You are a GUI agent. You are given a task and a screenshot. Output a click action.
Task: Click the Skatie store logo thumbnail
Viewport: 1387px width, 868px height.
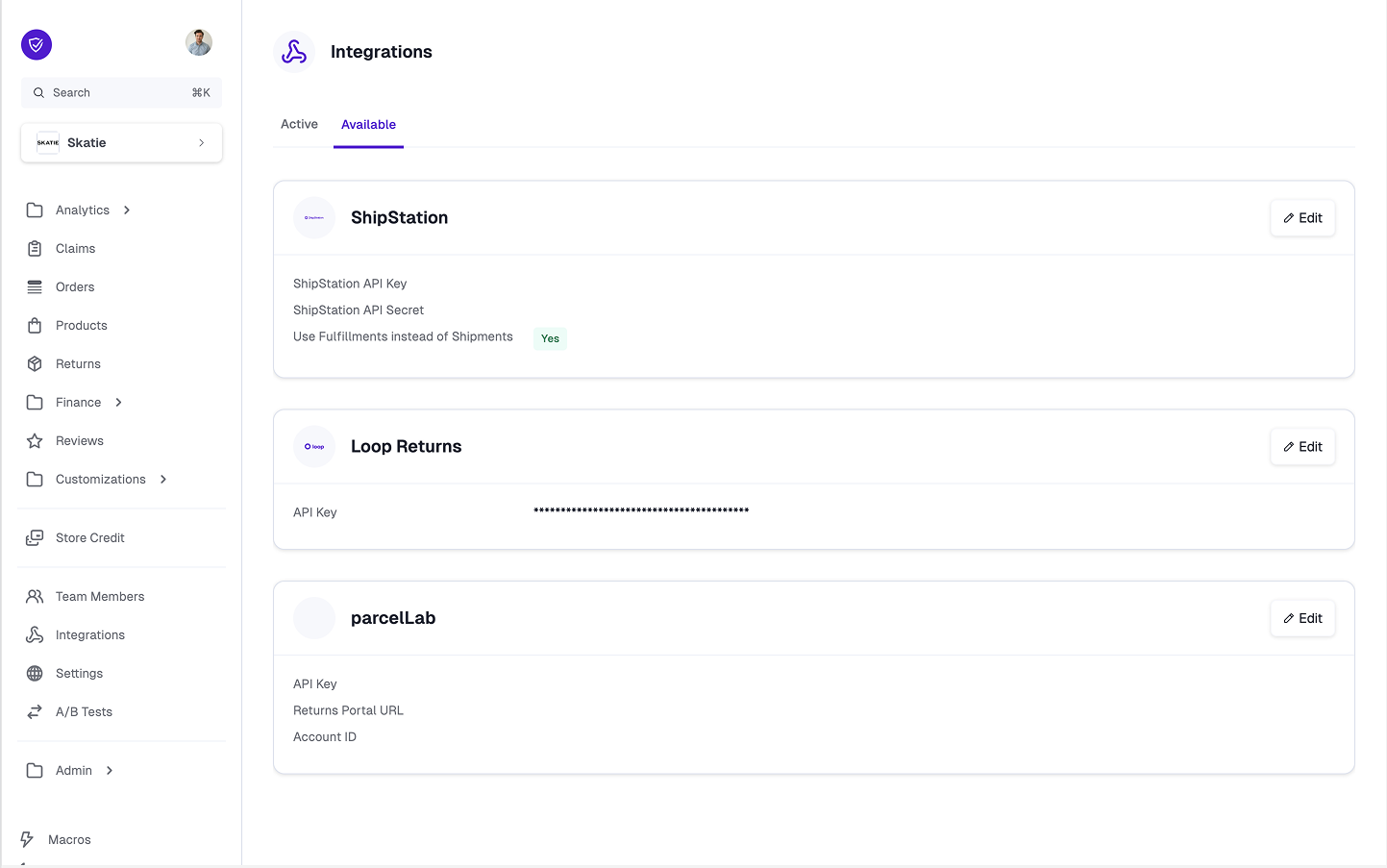(48, 142)
